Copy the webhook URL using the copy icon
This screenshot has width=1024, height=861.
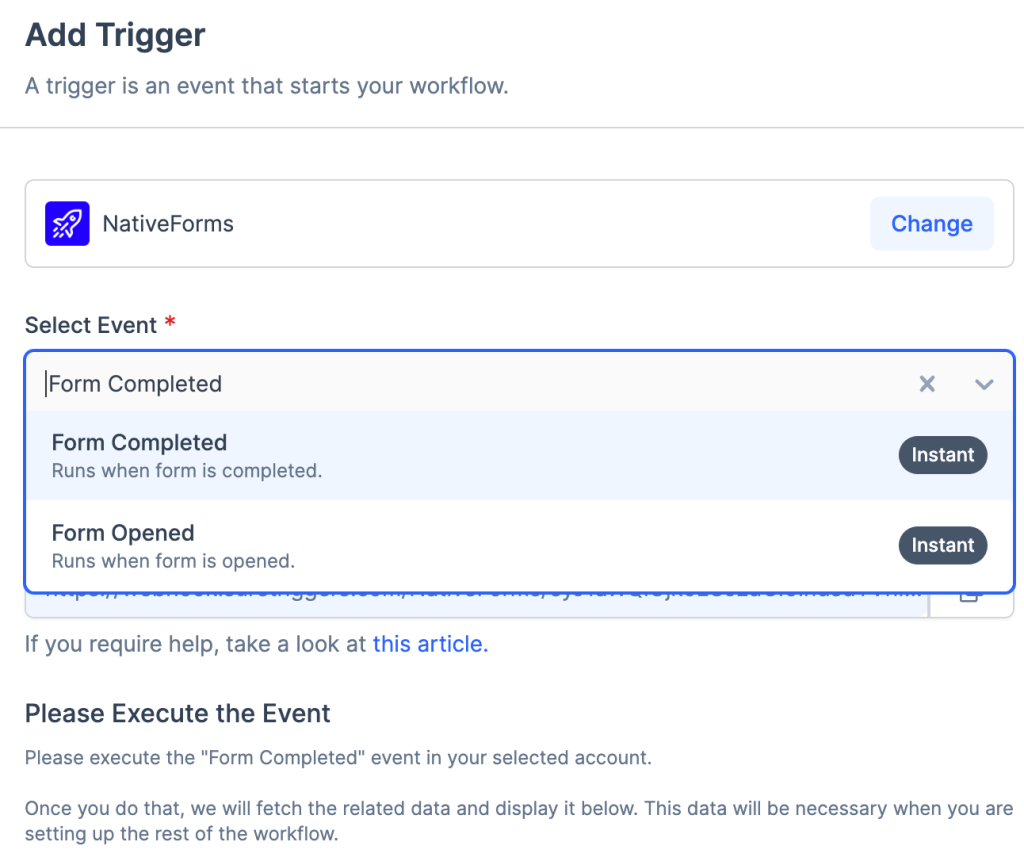969,597
